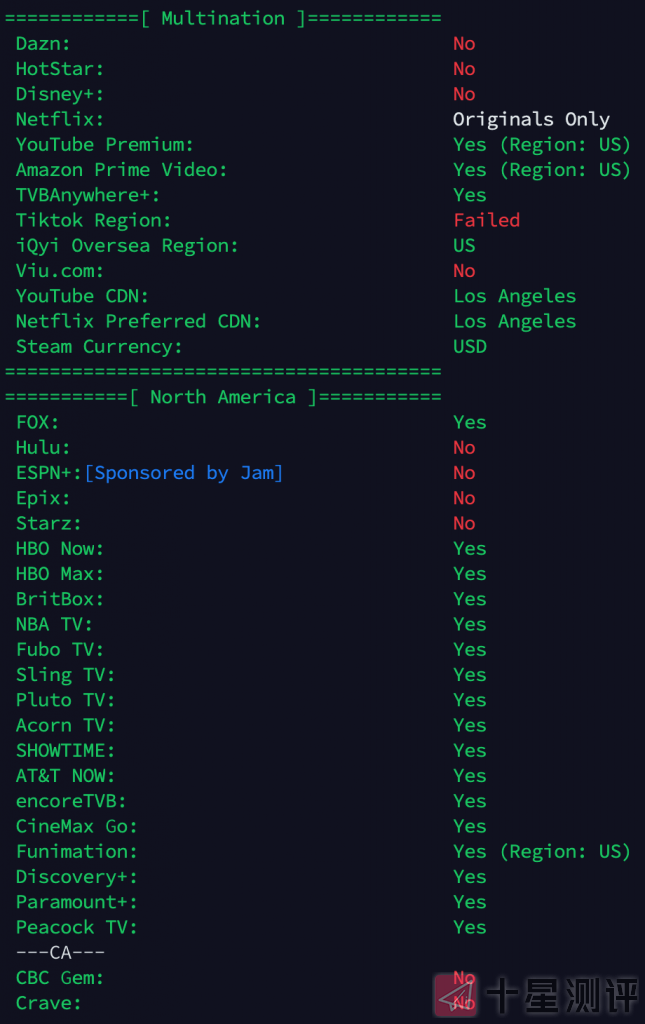Select the "Funimation:" label

77,852
